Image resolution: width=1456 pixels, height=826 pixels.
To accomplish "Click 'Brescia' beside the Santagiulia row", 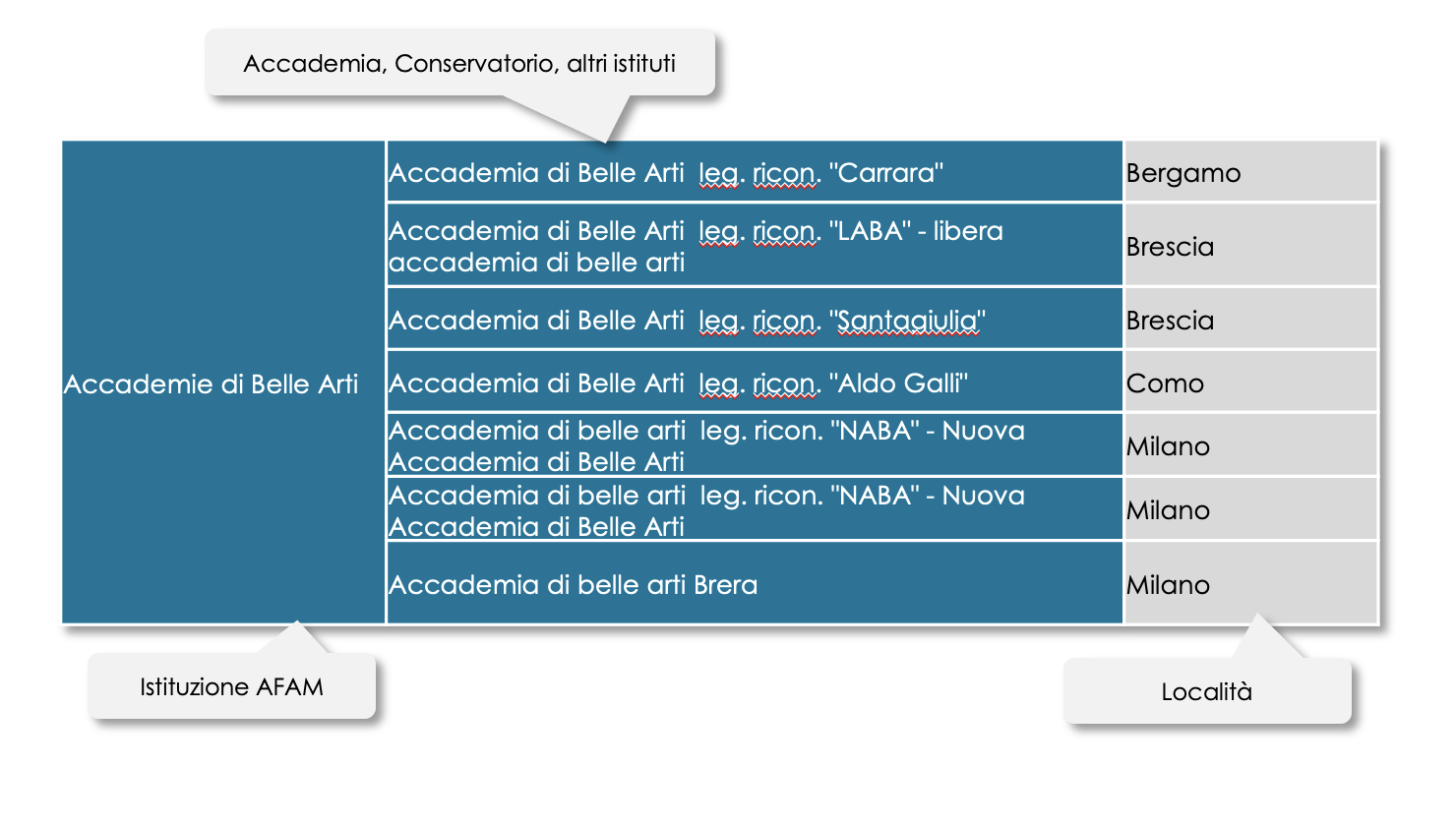I will 1170,321.
